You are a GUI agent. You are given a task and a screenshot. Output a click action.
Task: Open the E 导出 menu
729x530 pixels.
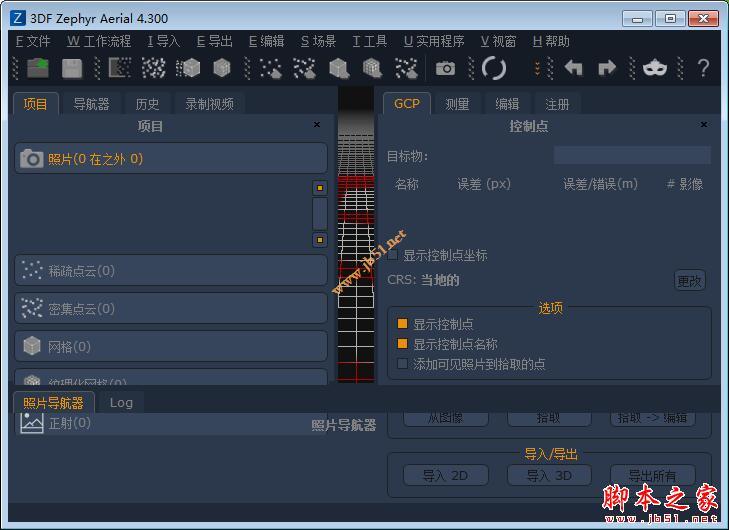tap(214, 41)
